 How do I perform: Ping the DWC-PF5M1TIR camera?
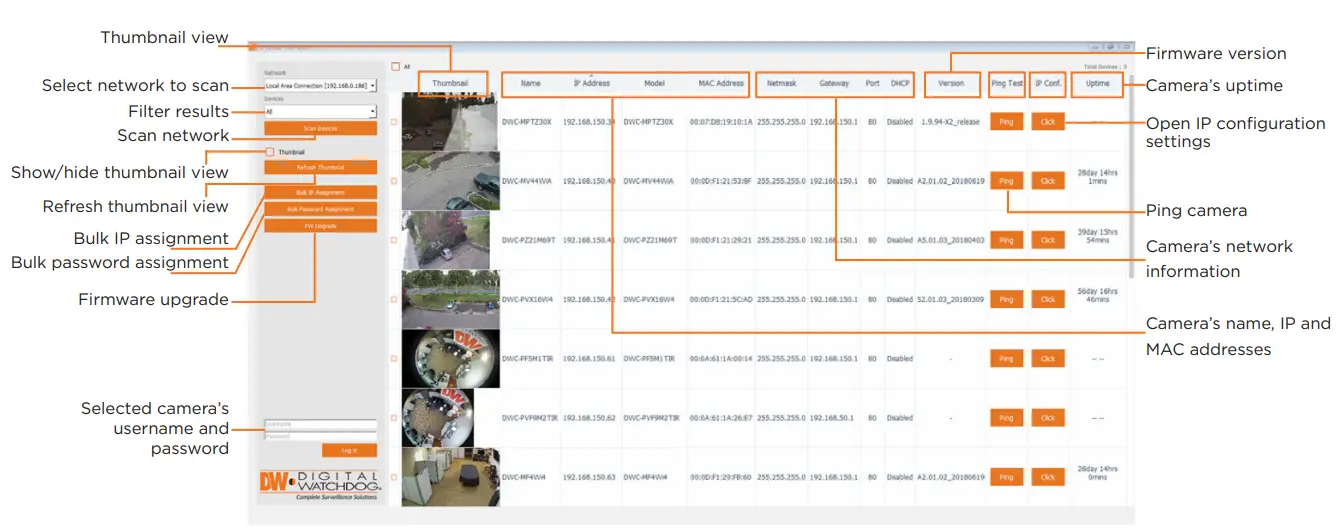pyautogui.click(x=1006, y=358)
